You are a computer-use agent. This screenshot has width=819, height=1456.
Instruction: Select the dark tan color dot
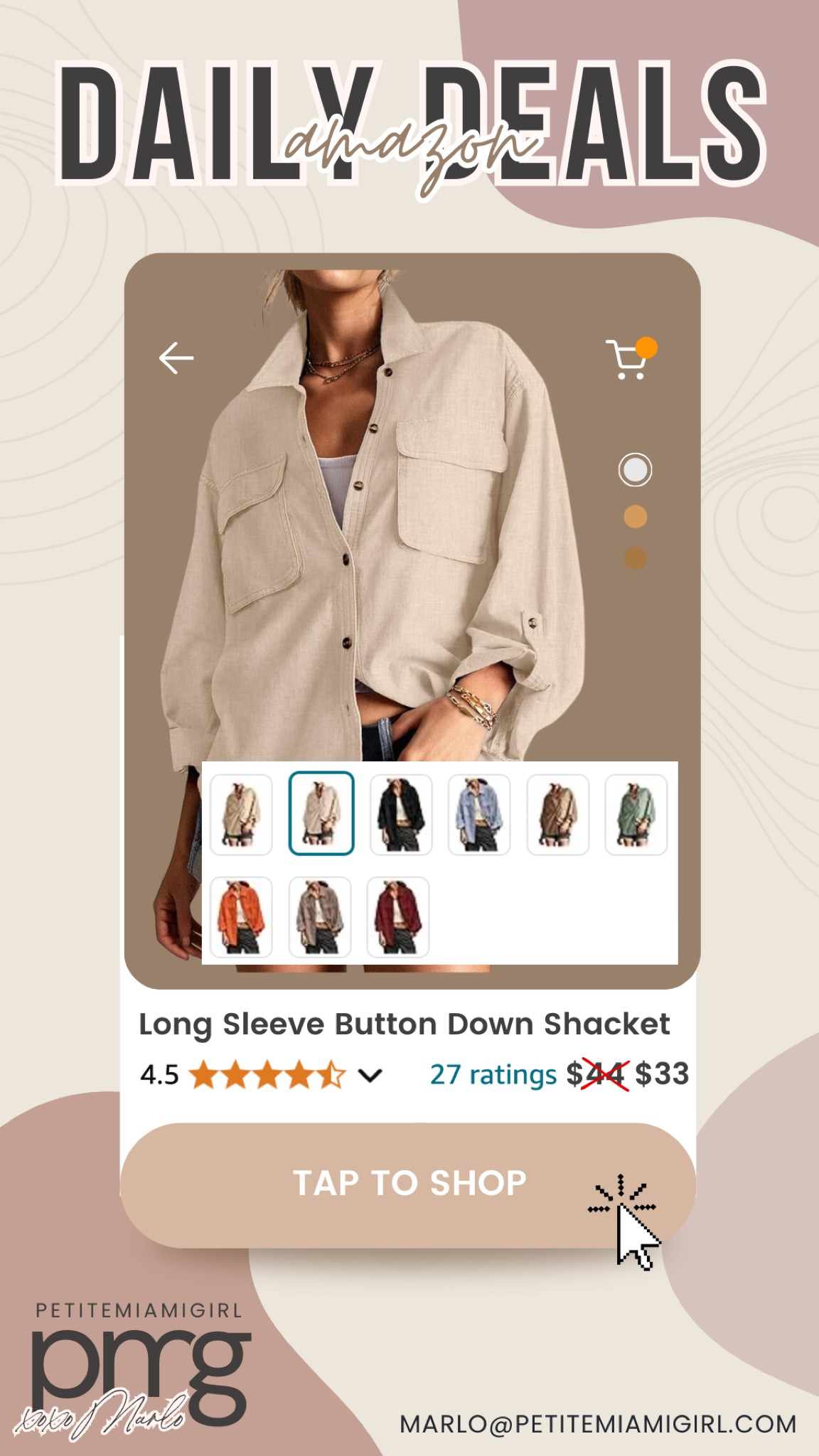click(635, 558)
